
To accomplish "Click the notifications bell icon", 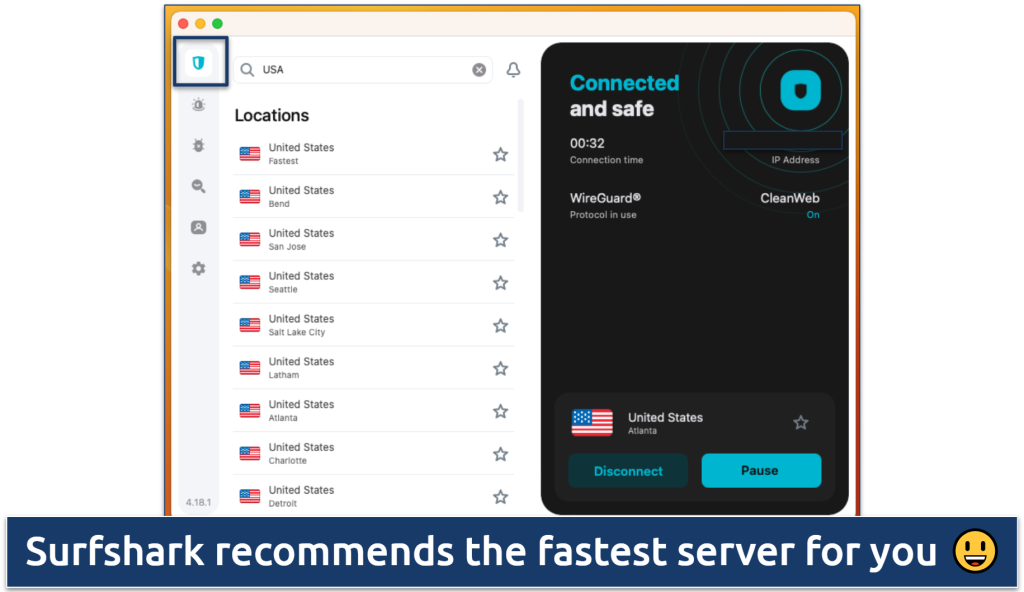I will coord(513,69).
